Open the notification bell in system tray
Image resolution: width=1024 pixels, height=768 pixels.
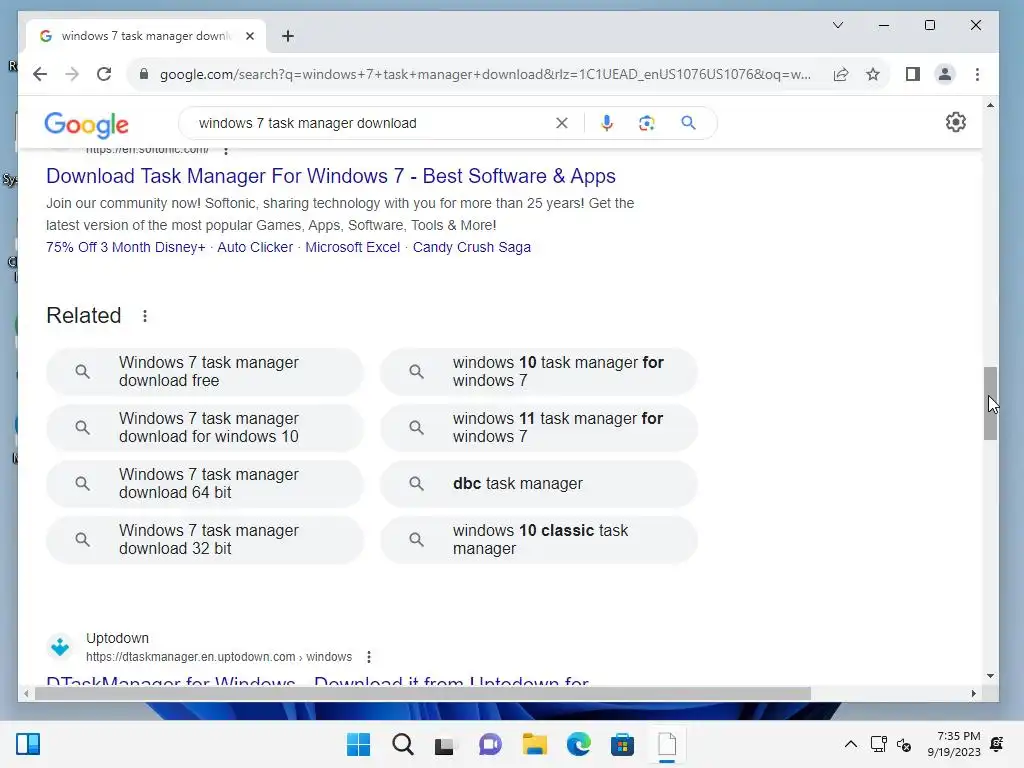997,744
